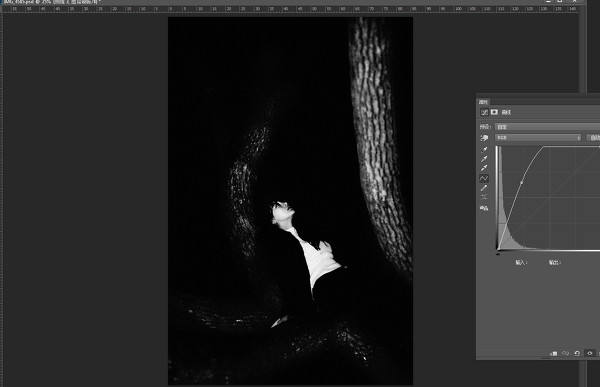The height and width of the screenshot is (387, 600).
Task: Click the view previous state icon
Action: click(565, 353)
